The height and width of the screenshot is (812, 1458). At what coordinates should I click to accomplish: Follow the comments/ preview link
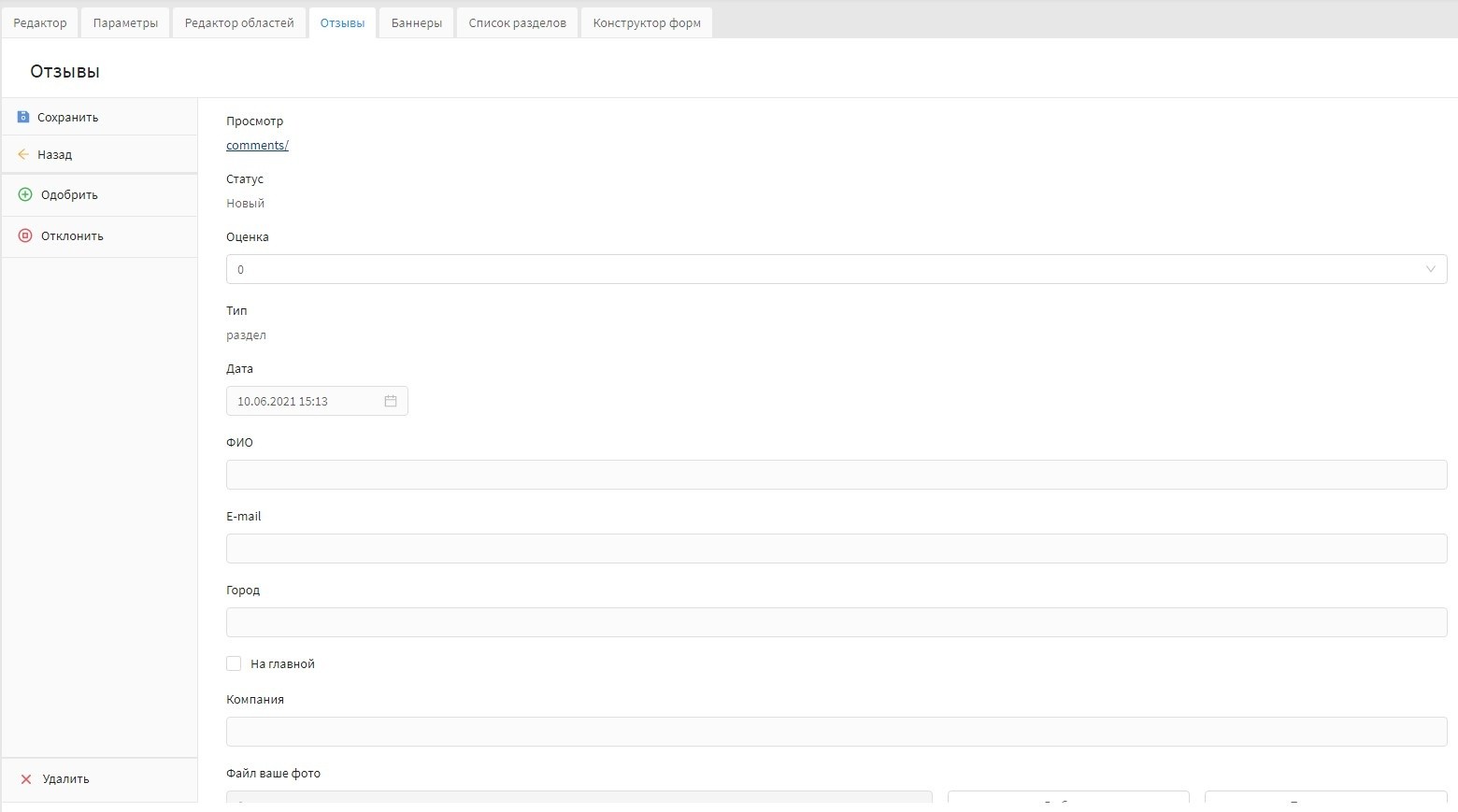tap(257, 145)
